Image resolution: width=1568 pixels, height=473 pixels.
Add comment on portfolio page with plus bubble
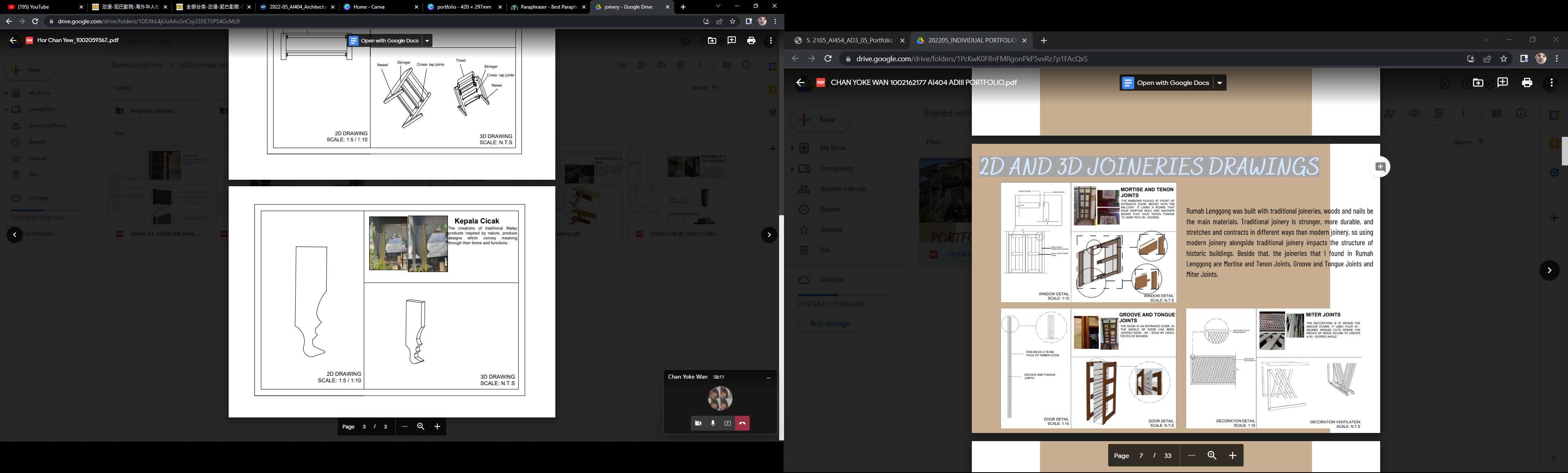1380,167
